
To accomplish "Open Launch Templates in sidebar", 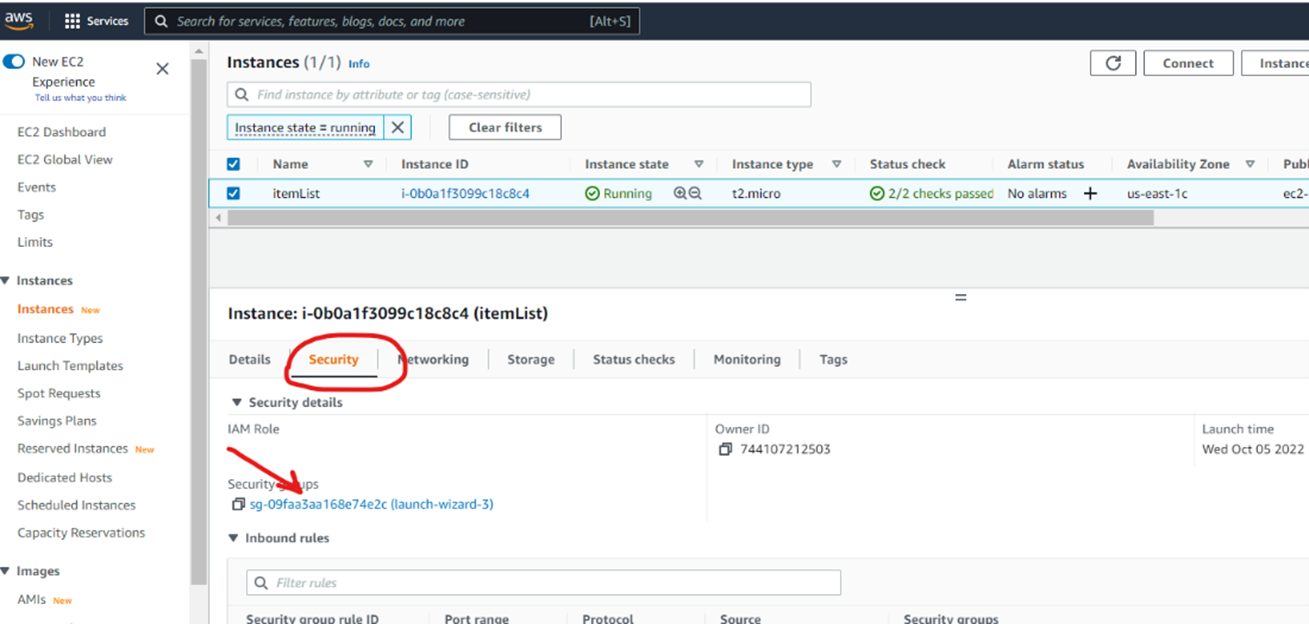I will click(70, 366).
